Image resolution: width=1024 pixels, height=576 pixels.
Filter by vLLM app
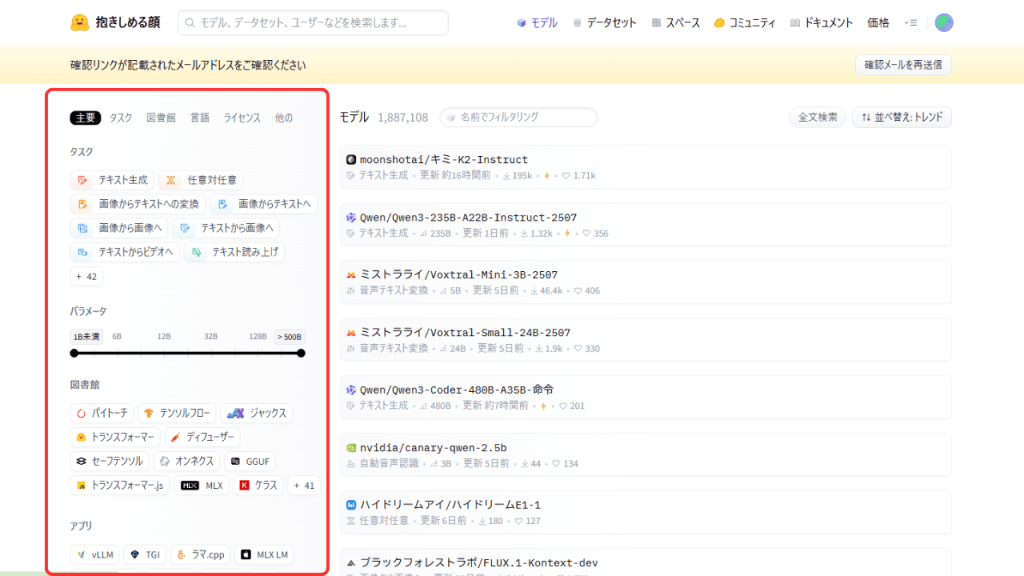coord(95,554)
